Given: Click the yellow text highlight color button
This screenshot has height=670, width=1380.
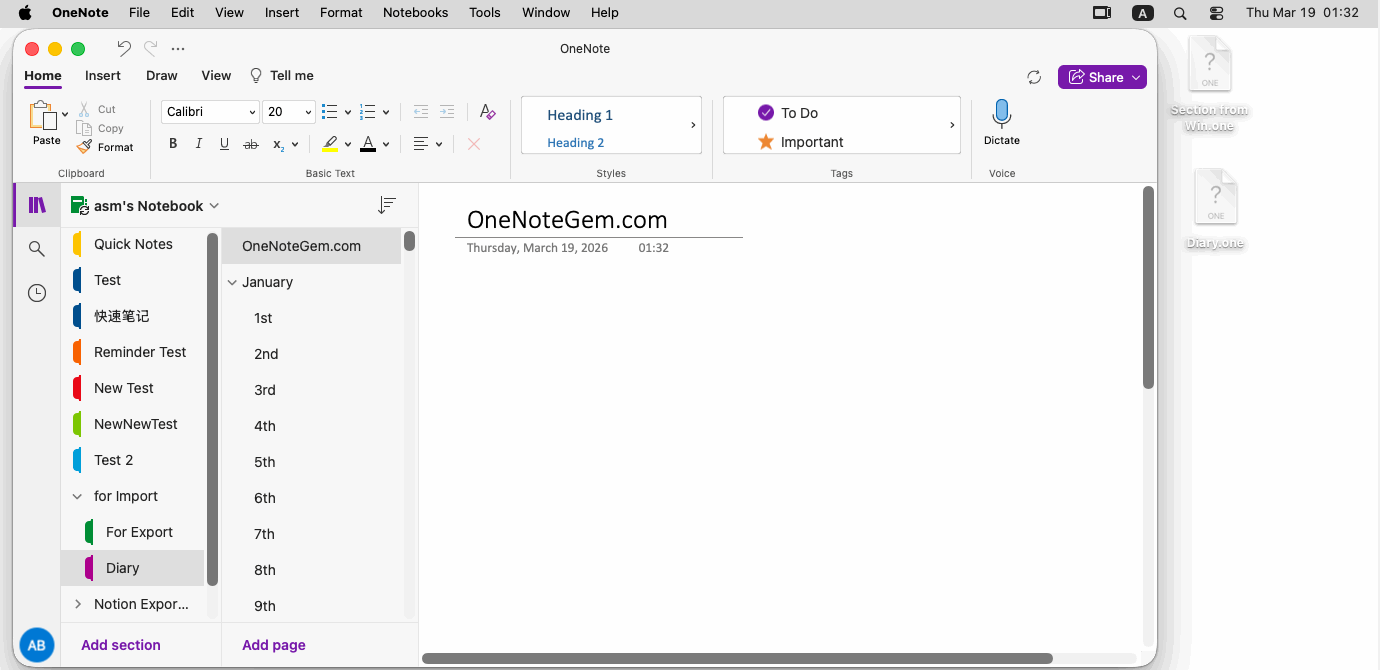Looking at the screenshot, I should coord(329,144).
